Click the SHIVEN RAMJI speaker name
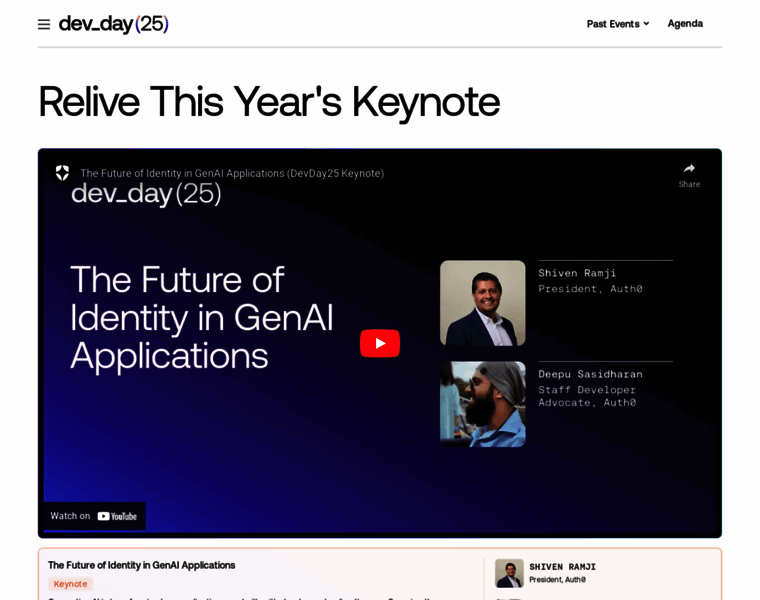The width and height of the screenshot is (760, 600). pyautogui.click(x=562, y=566)
